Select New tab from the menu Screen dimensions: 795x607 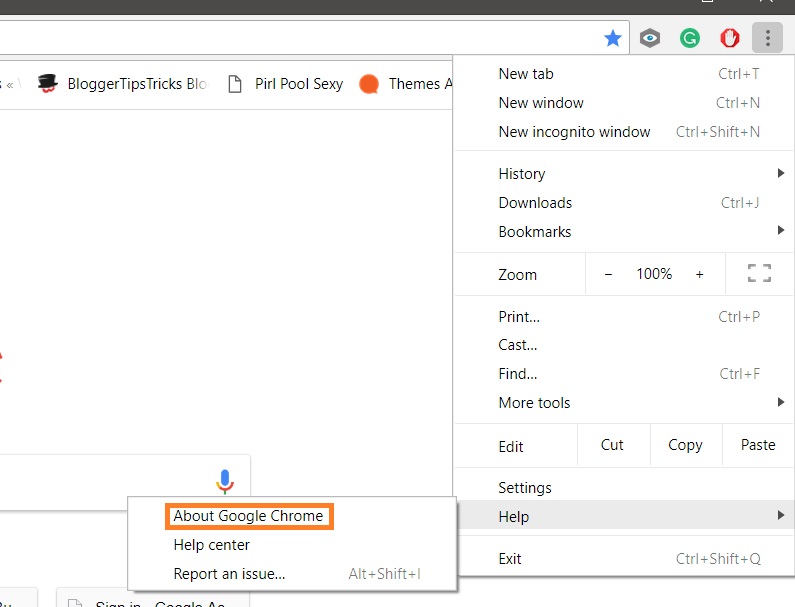(x=624, y=74)
